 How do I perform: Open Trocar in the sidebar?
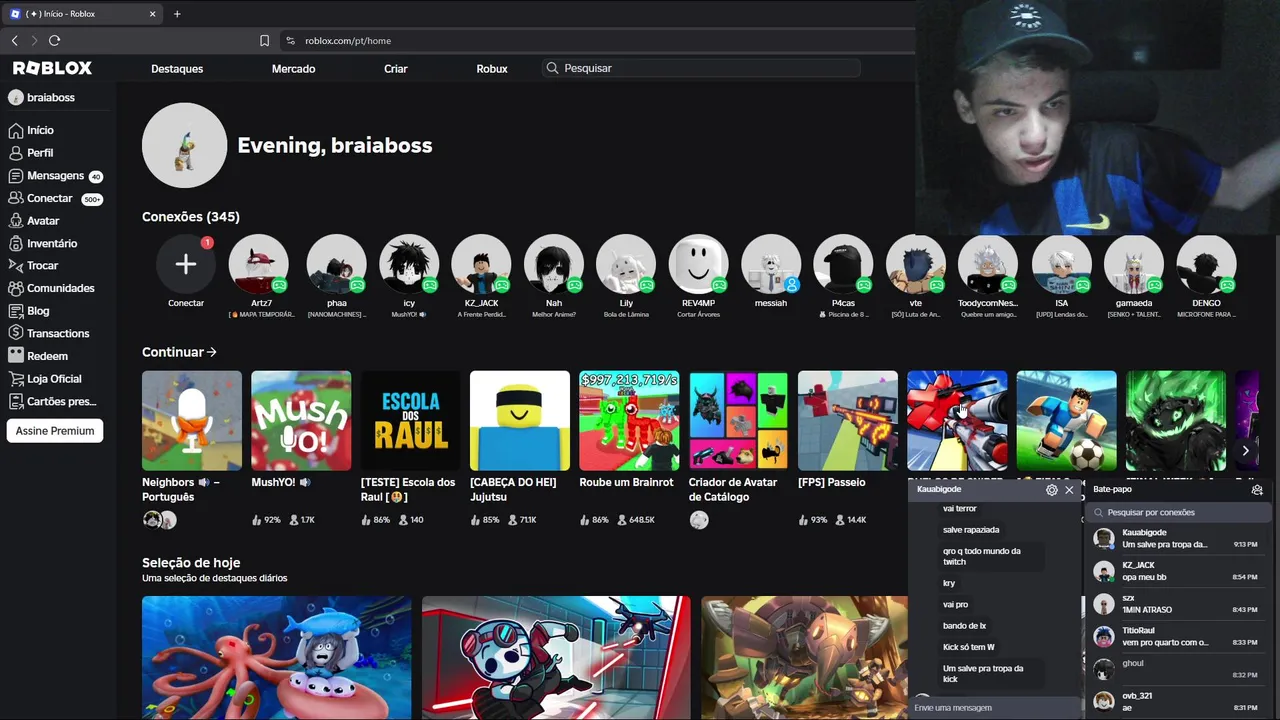[33, 266]
